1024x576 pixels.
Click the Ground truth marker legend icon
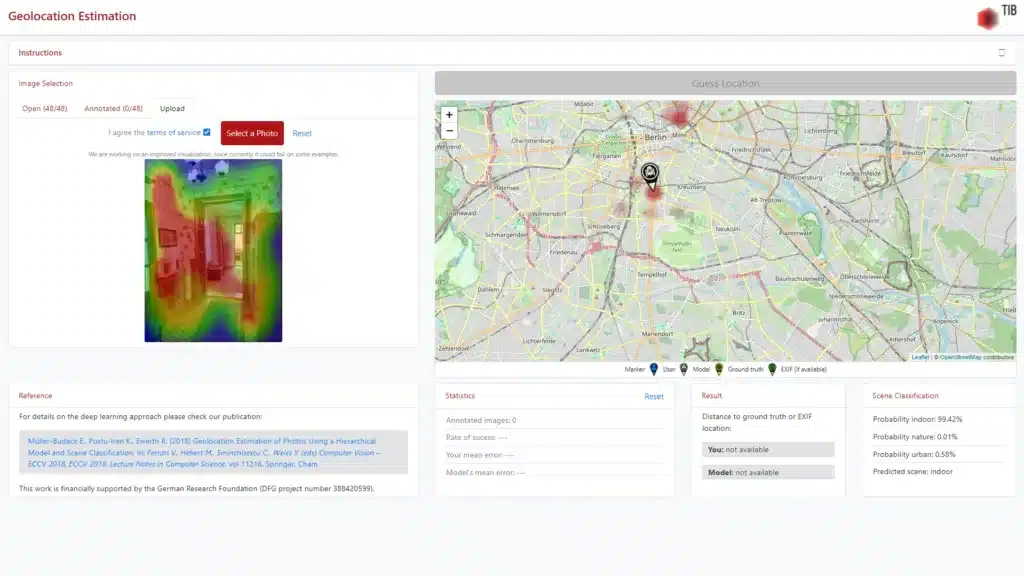719,370
